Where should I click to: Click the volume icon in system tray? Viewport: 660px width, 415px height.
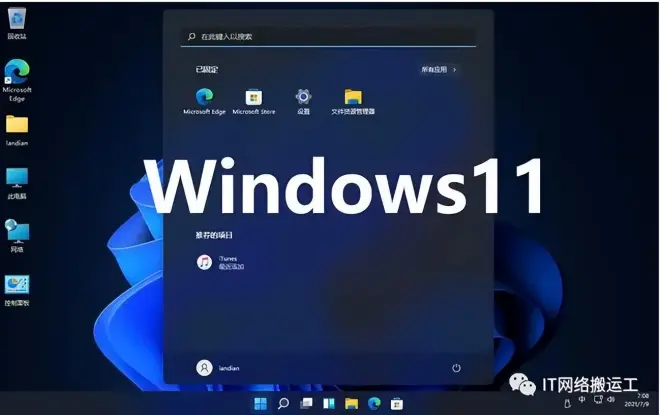(611, 399)
